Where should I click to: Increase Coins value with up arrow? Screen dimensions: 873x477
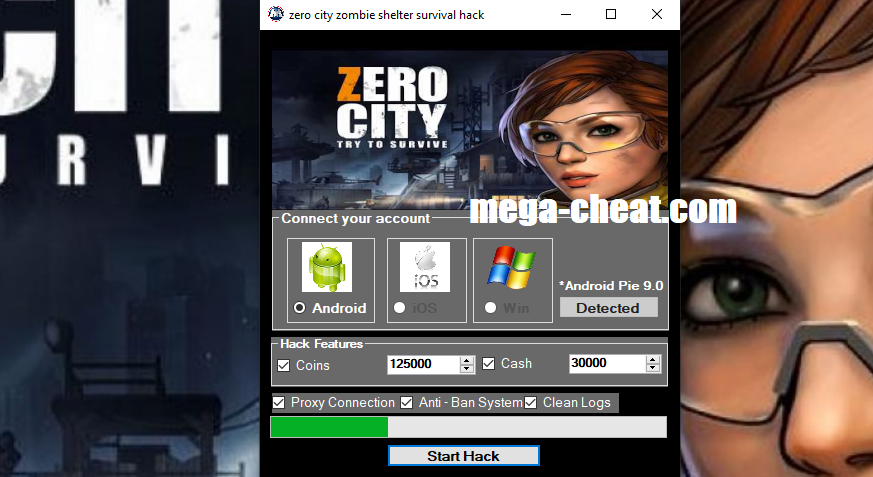click(x=467, y=360)
